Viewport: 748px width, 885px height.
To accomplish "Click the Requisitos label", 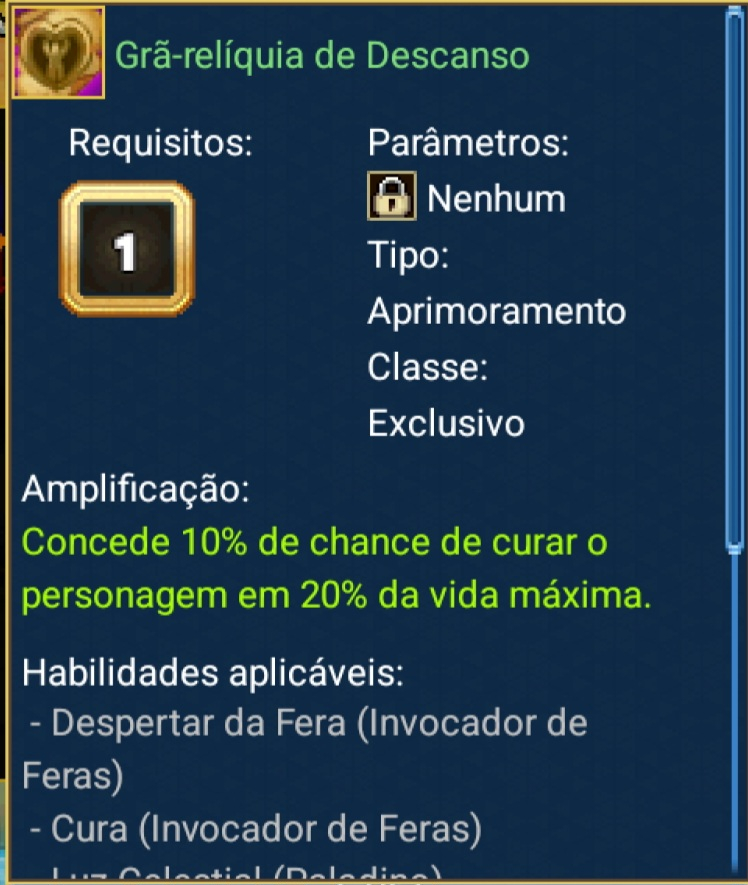I will pyautogui.click(x=160, y=143).
